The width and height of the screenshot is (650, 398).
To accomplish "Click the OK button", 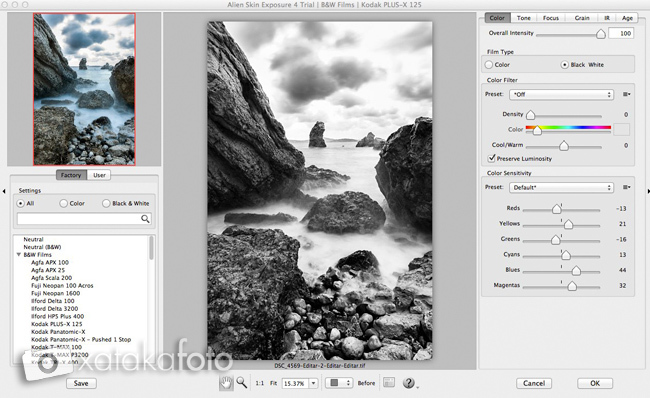I will [x=595, y=383].
